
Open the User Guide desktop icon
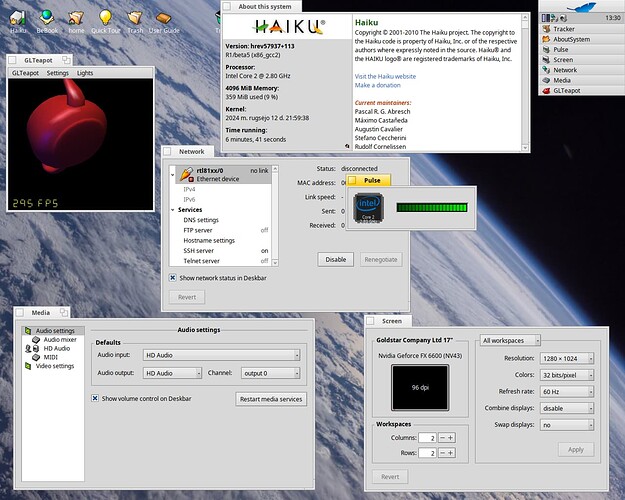[x=164, y=18]
